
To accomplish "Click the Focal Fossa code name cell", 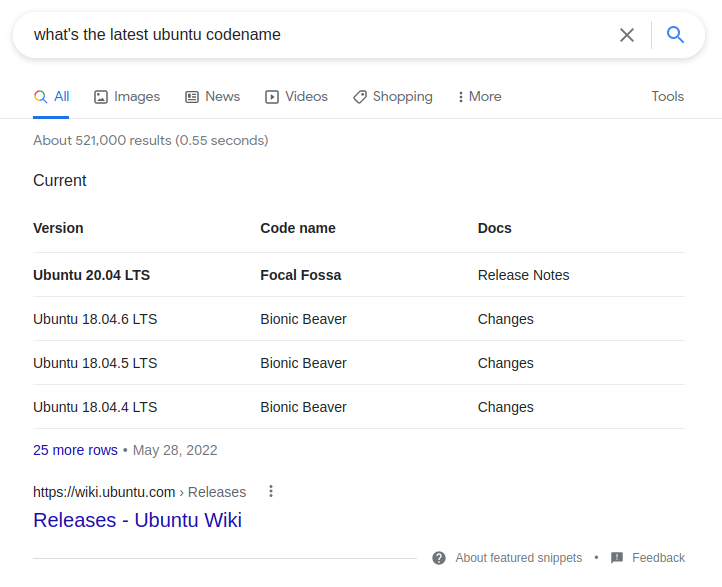I will click(x=301, y=275).
